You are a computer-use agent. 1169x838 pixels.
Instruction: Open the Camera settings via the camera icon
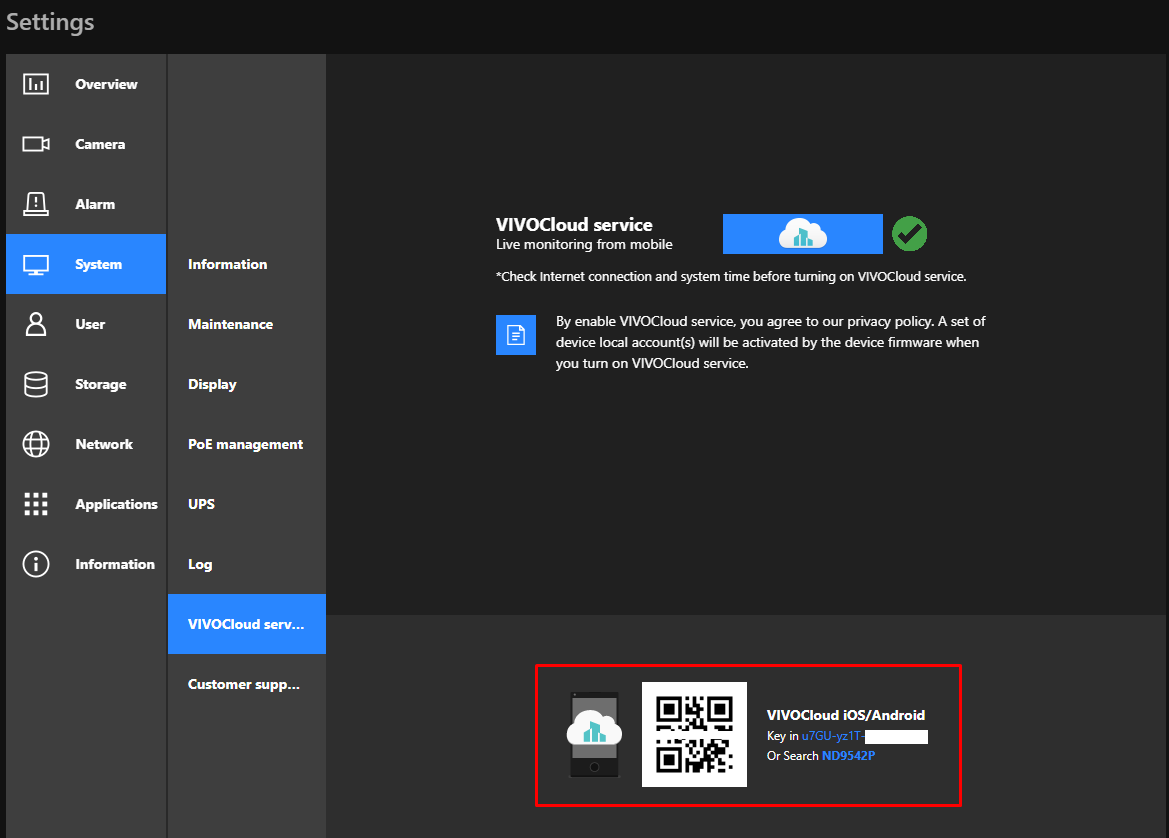click(36, 144)
